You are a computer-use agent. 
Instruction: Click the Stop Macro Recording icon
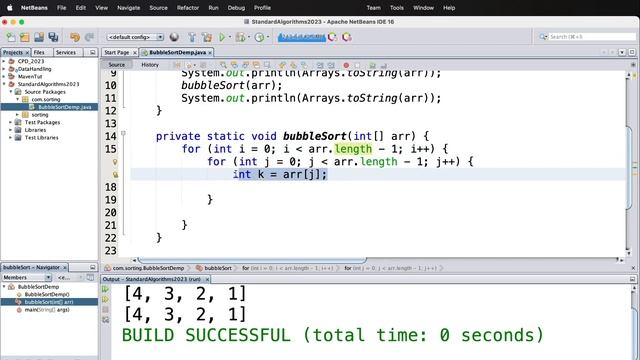click(x=357, y=65)
